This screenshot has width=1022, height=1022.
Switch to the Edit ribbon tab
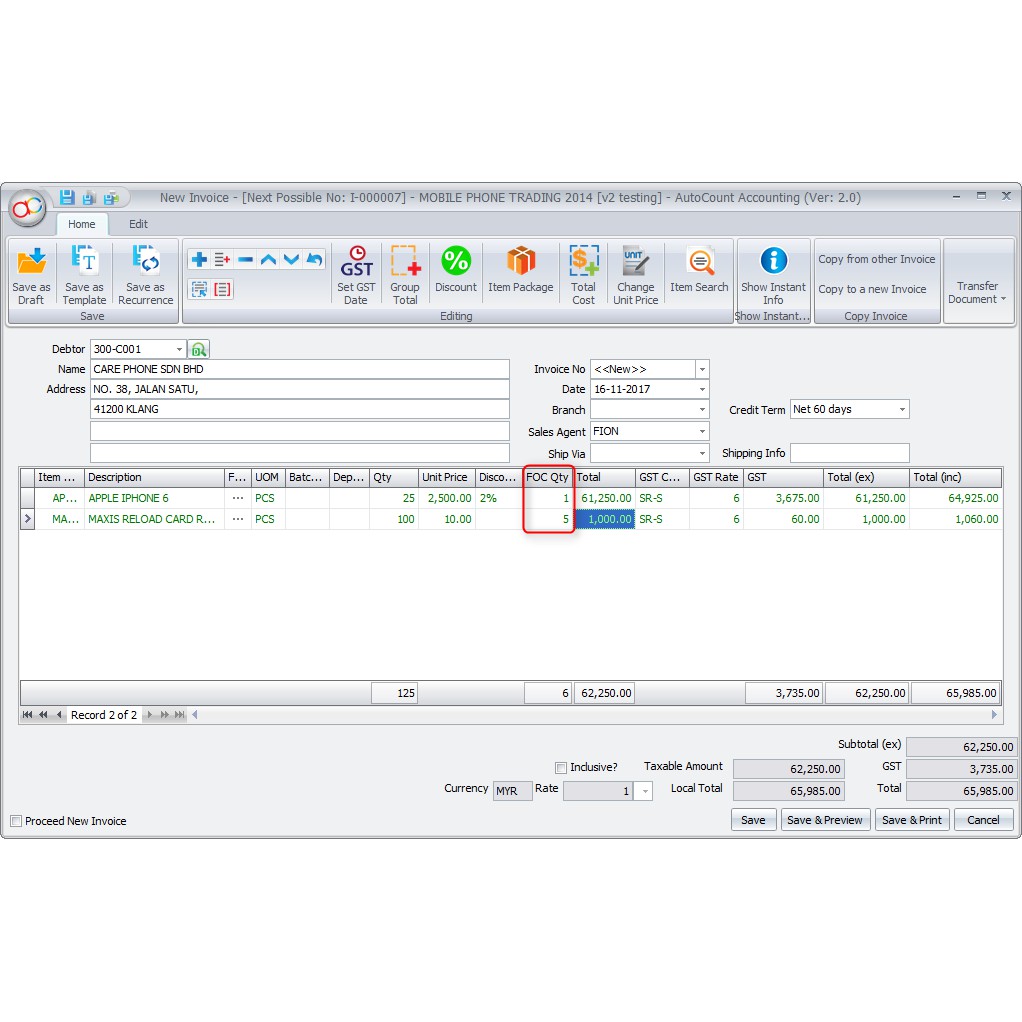[138, 224]
